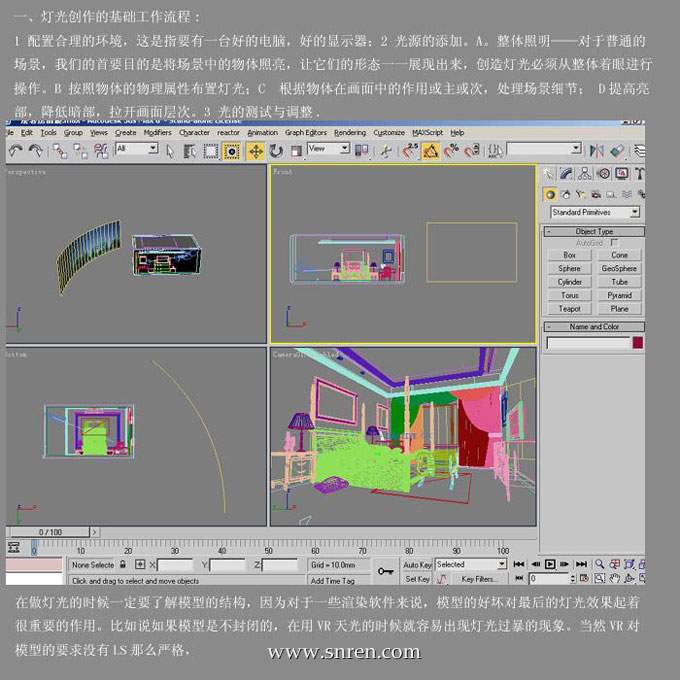Toggle the 2.5D Snaps button

click(410, 151)
